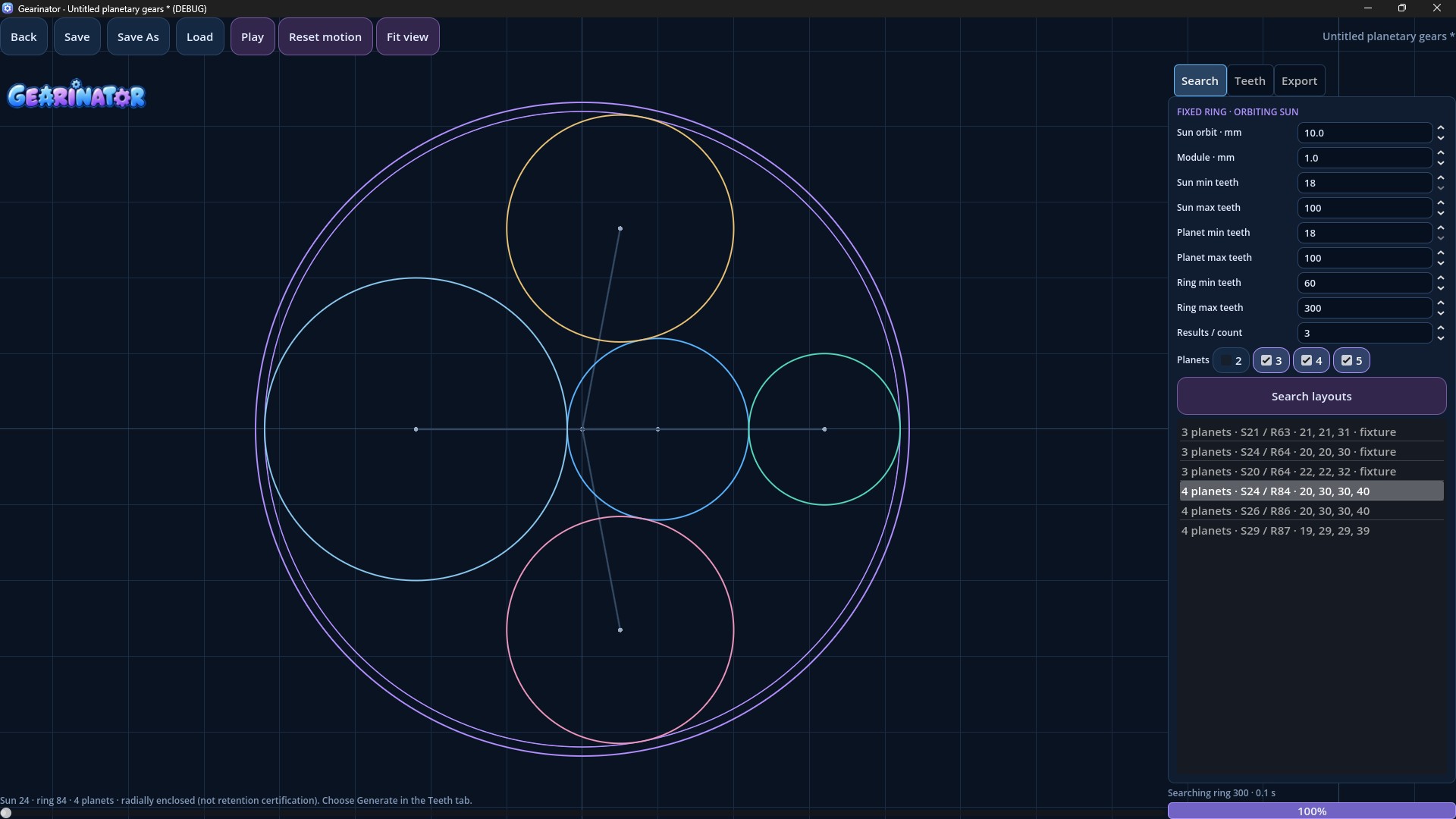Decrease the Sun orbit mm value

pyautogui.click(x=1441, y=138)
